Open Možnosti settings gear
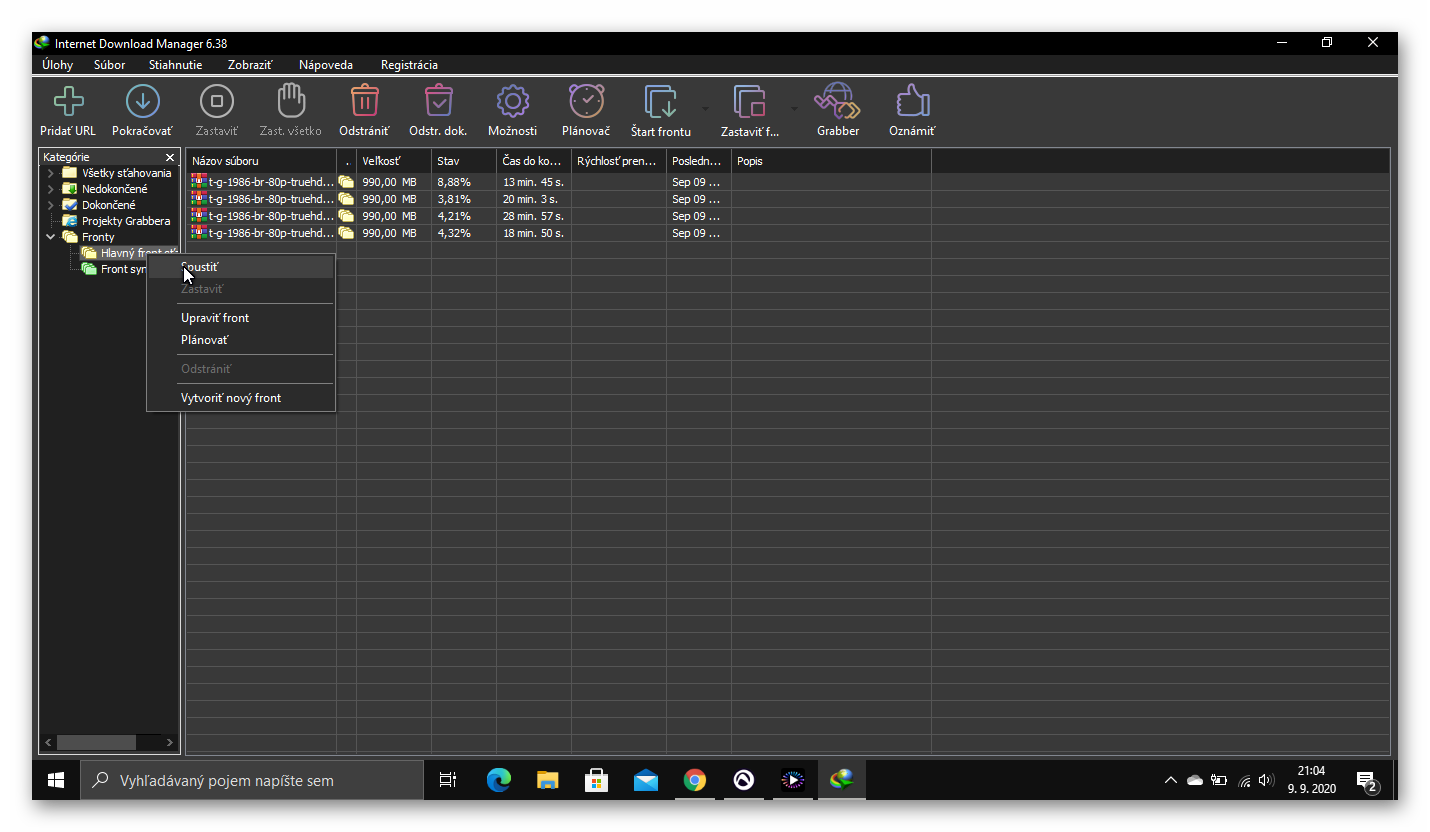 [x=512, y=102]
